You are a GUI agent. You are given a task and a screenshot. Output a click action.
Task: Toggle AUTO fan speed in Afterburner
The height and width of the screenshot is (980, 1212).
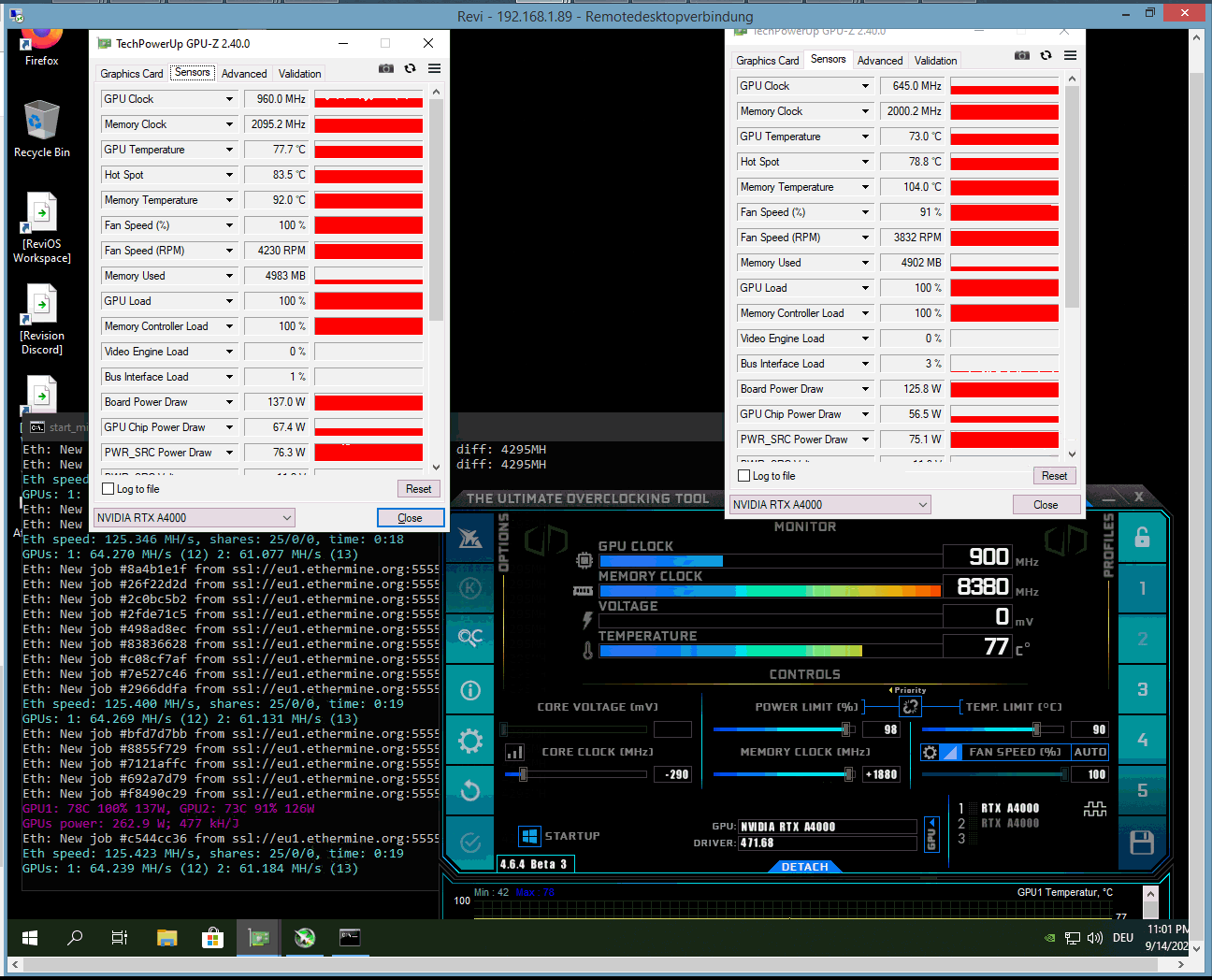pos(1090,752)
